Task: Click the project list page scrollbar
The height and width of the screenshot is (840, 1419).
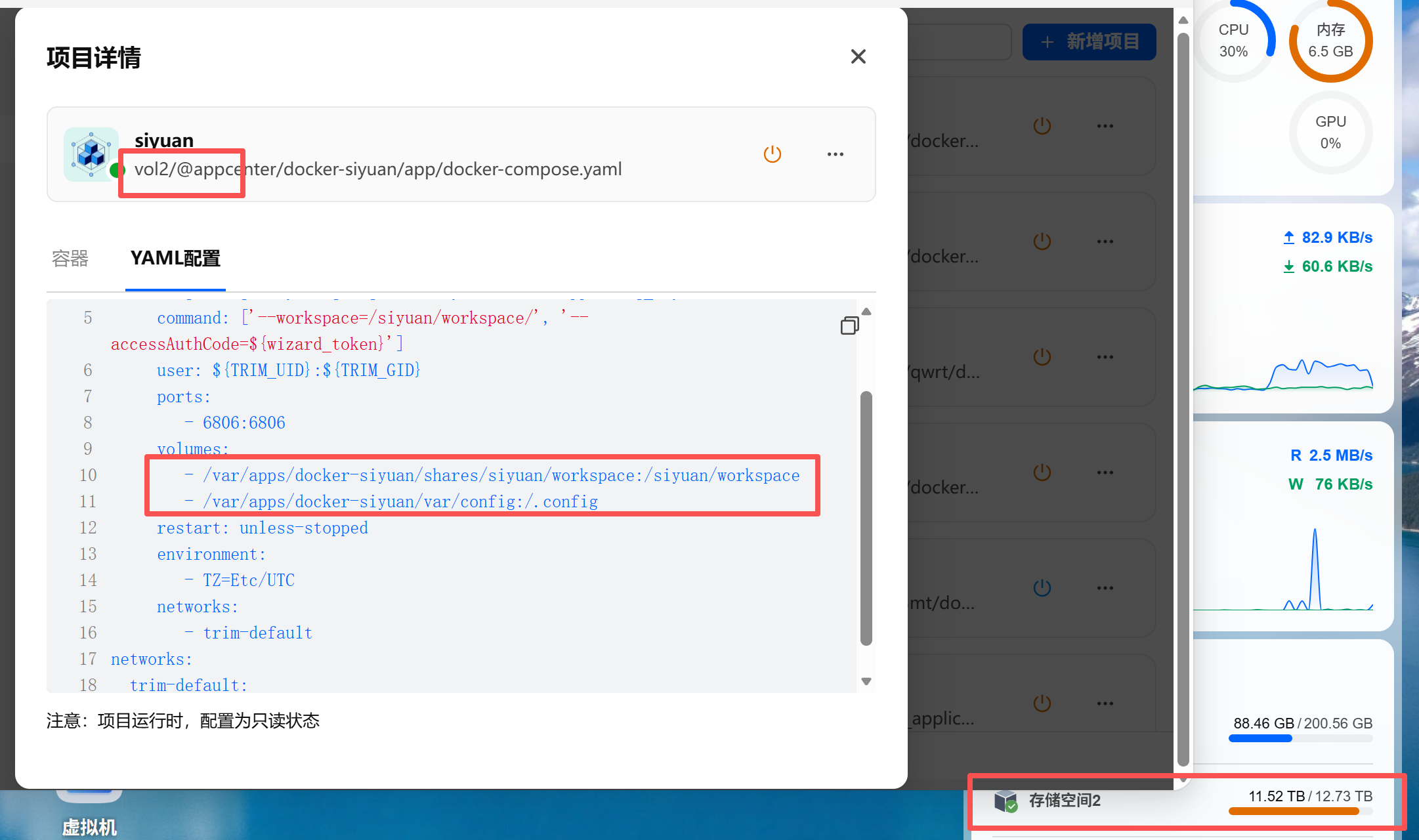Action: tap(1183, 399)
